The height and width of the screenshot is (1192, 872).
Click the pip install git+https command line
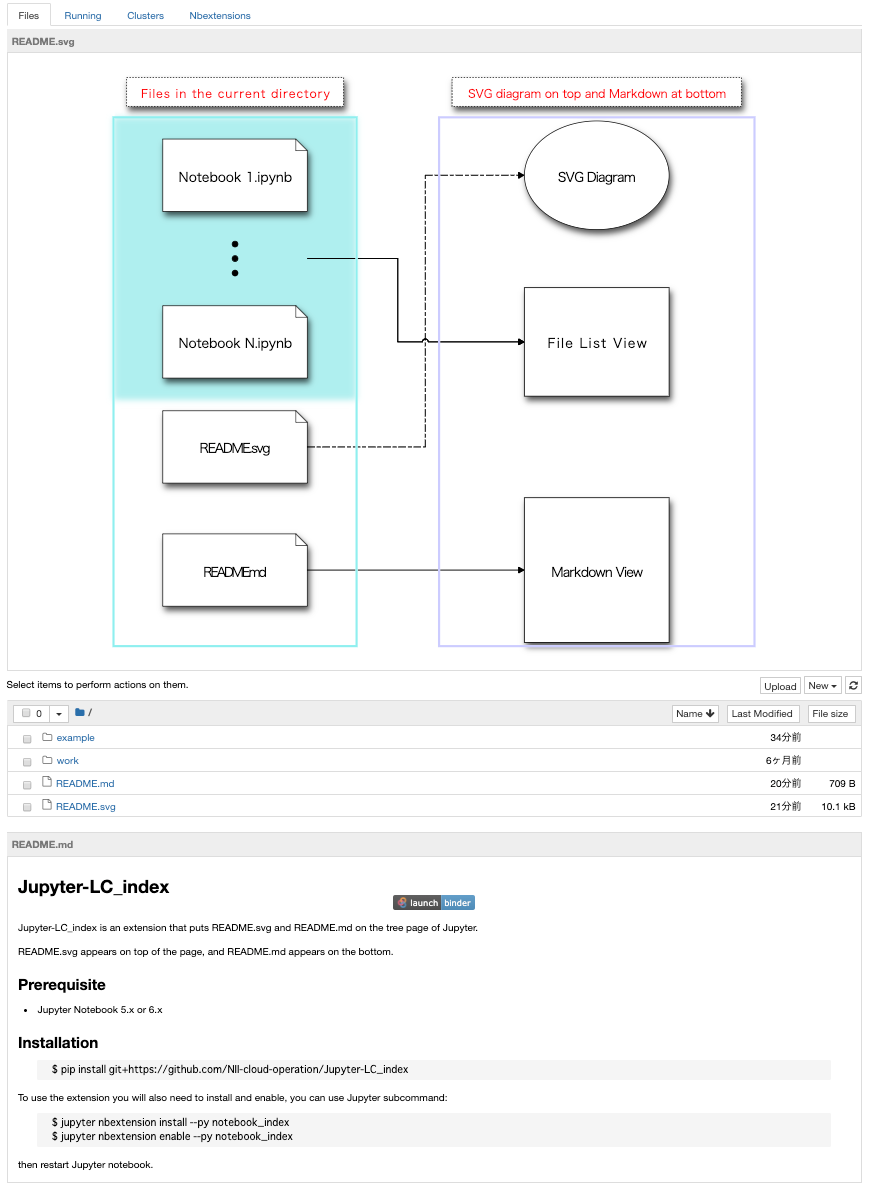coord(230,1070)
